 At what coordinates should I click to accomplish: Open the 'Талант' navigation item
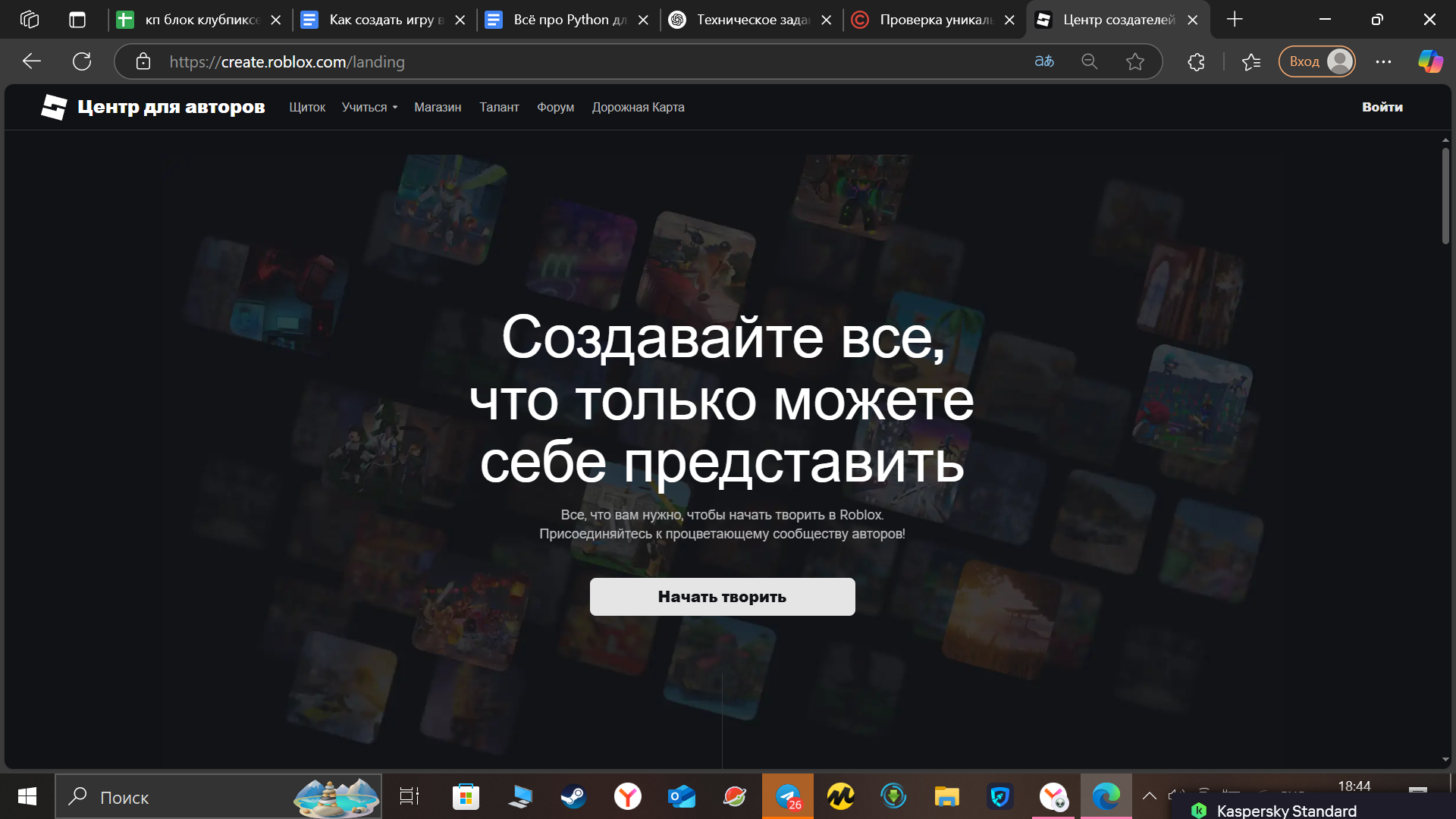[x=499, y=107]
